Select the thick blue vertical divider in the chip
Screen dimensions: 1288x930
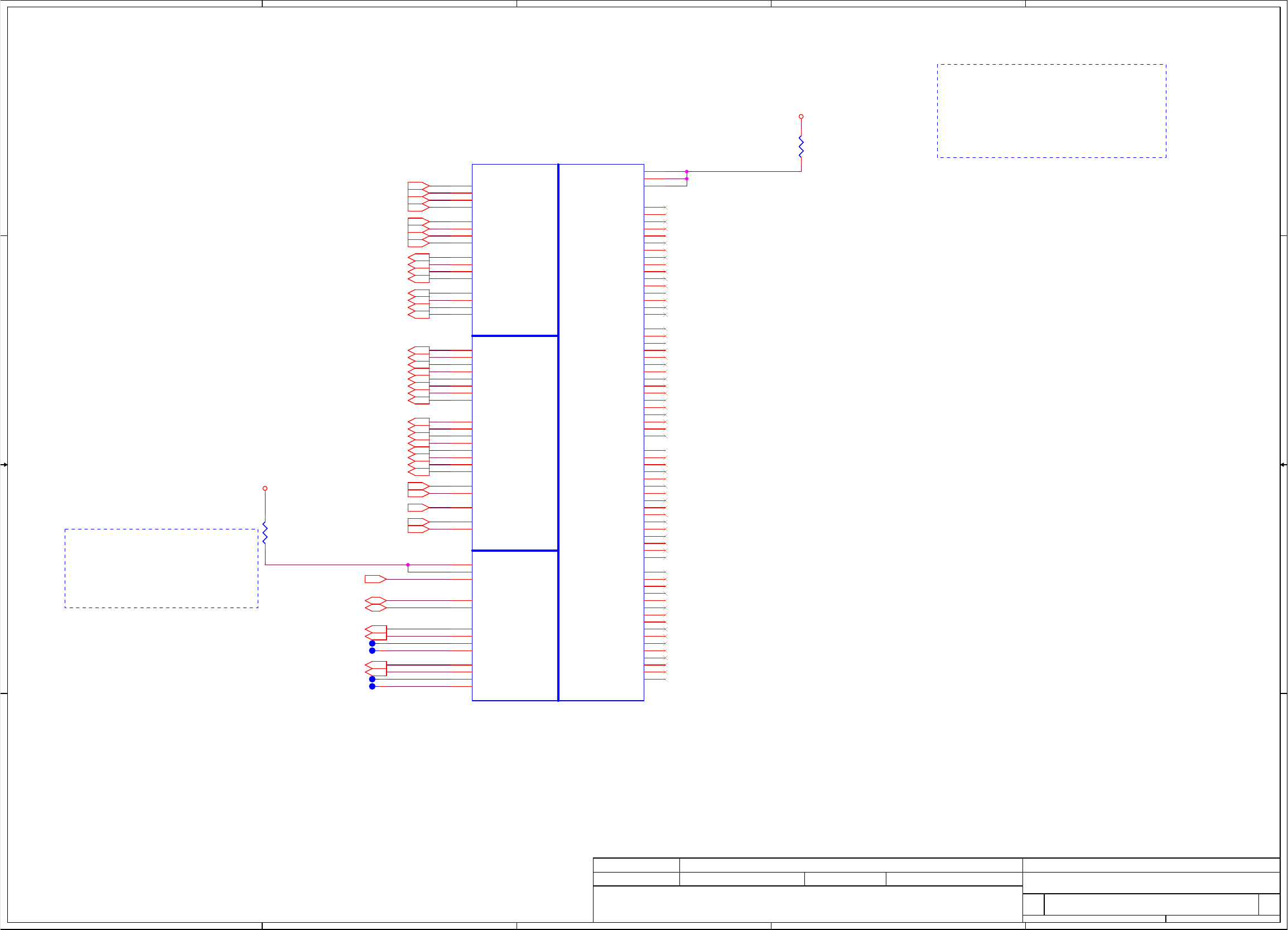coord(558,432)
